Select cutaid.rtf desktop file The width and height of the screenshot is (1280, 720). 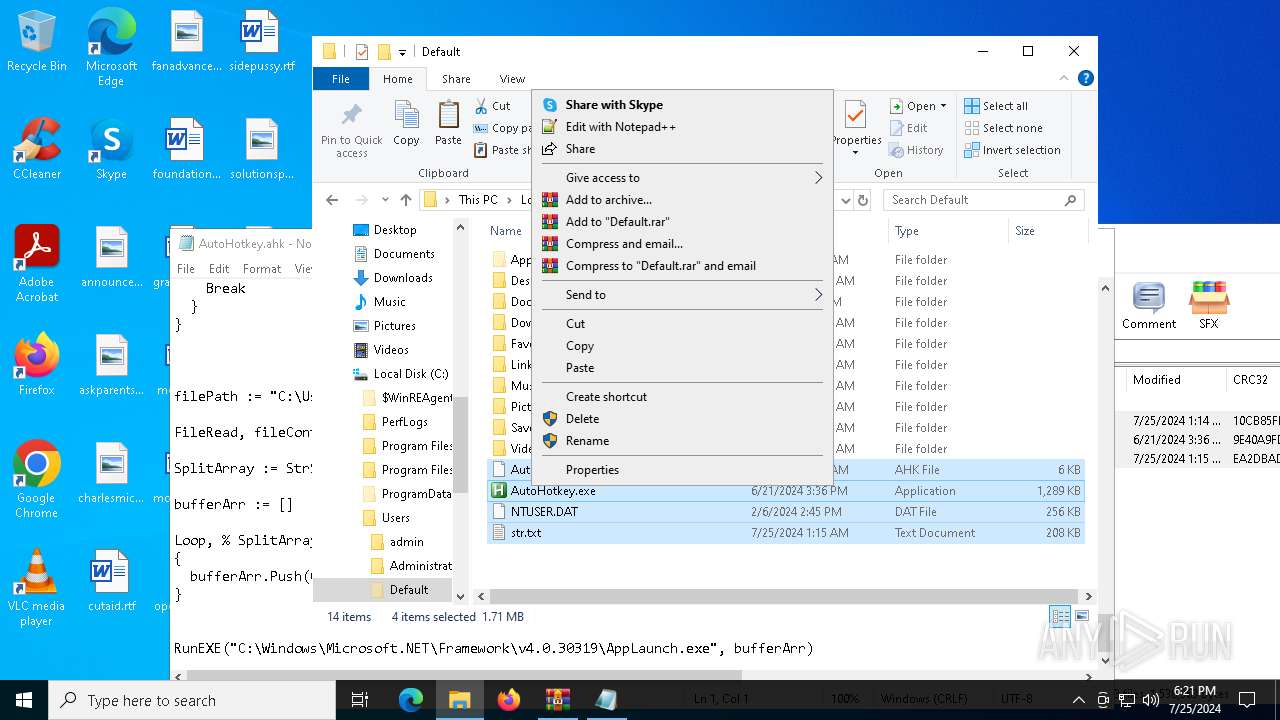pos(111,581)
